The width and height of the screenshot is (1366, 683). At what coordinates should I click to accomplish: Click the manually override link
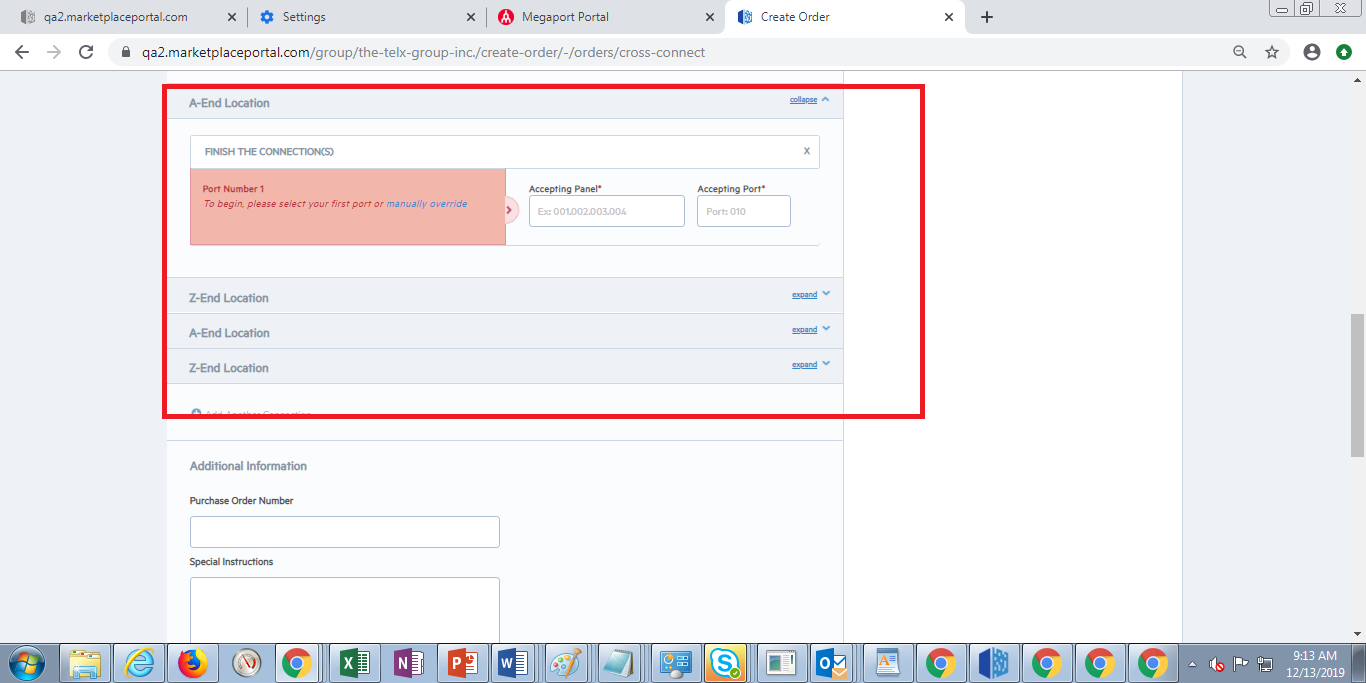[427, 204]
